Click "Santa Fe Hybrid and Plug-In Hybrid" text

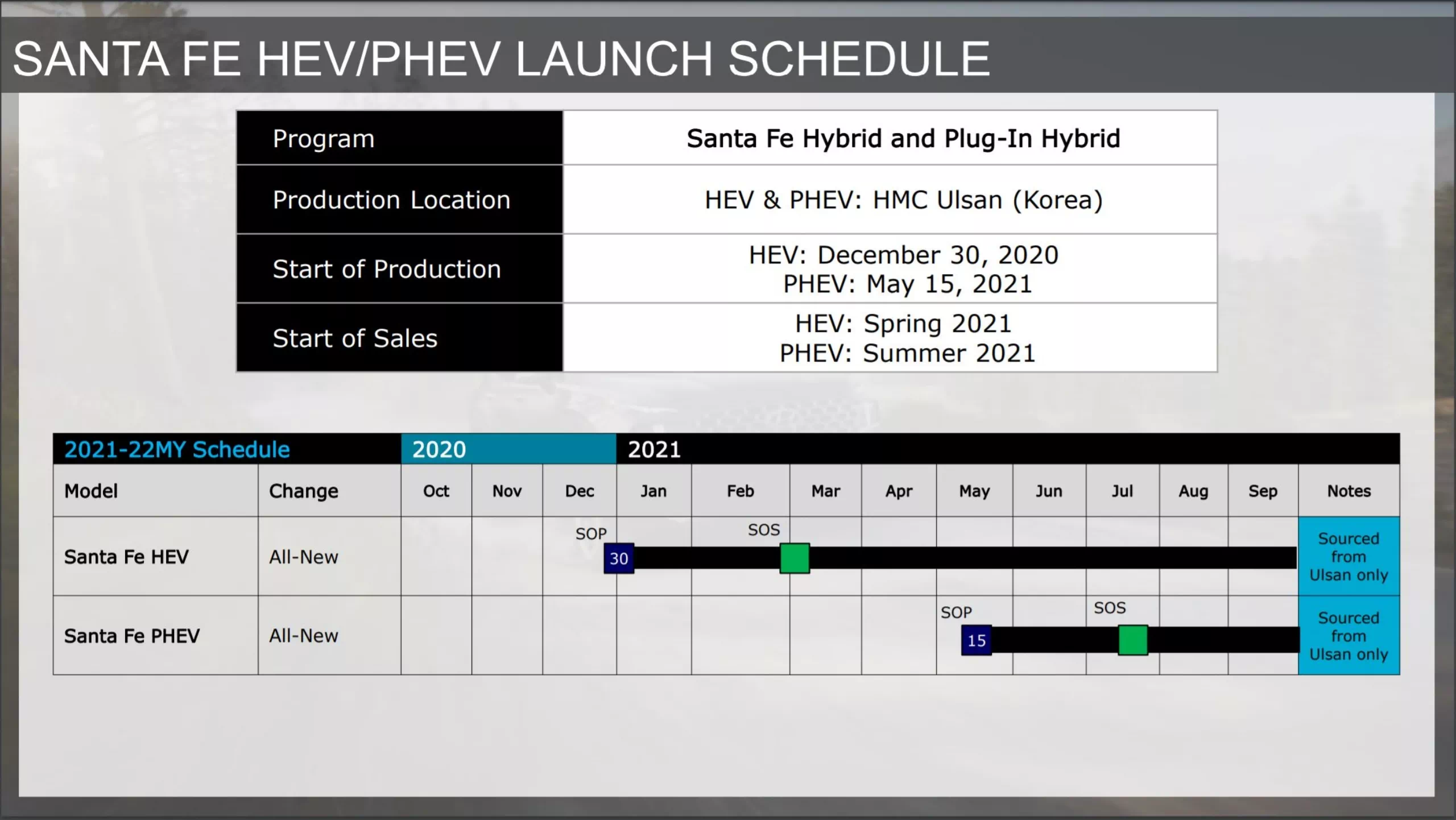[903, 139]
